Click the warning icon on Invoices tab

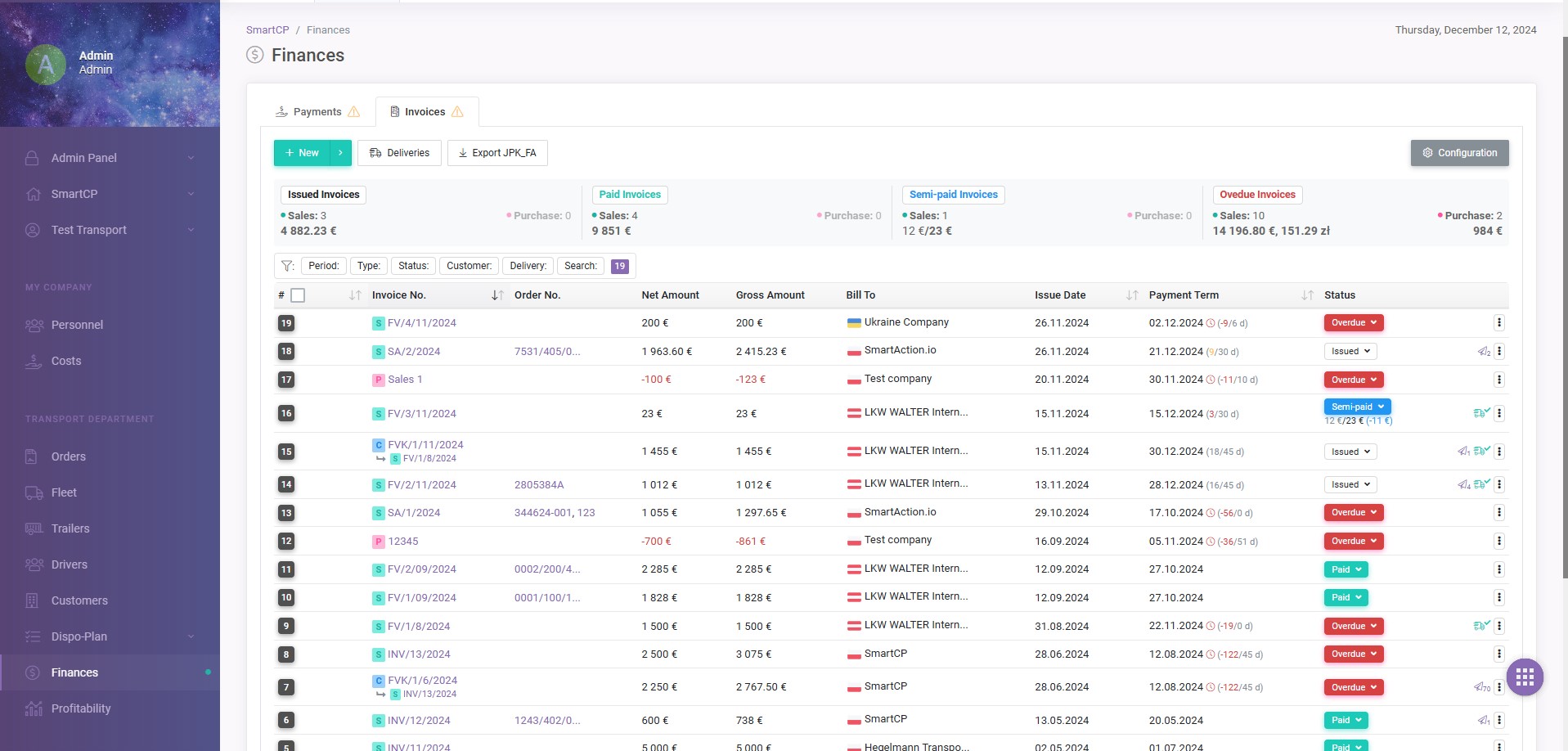(x=457, y=112)
